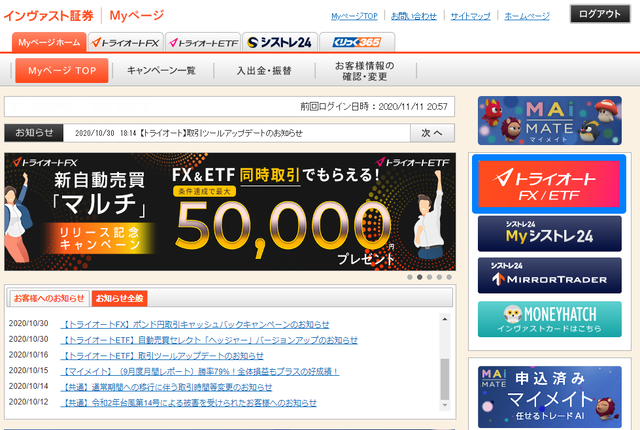
Task: Click the 2020/10/30 date in first row
Action: coord(29,324)
